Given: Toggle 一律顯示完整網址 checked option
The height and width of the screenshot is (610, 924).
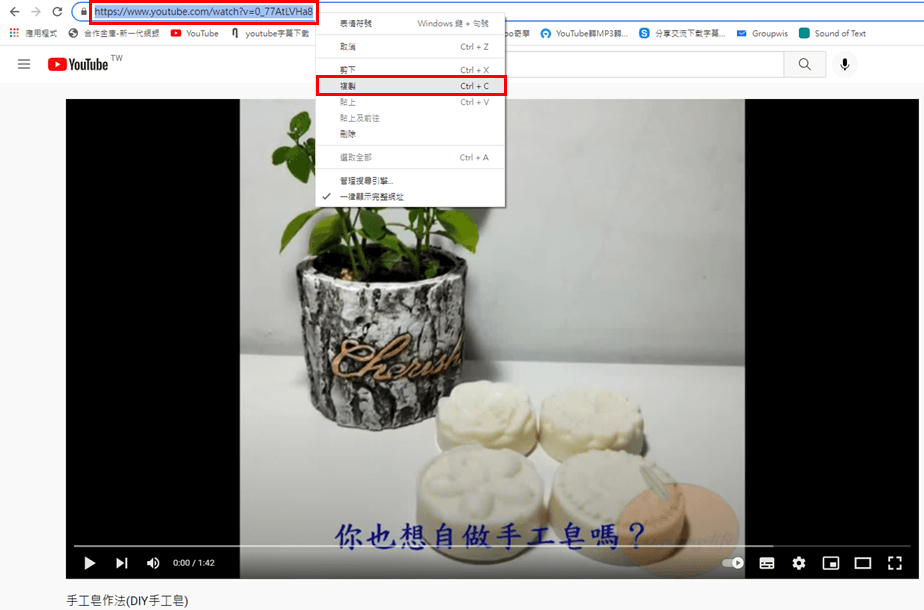Looking at the screenshot, I should [372, 197].
